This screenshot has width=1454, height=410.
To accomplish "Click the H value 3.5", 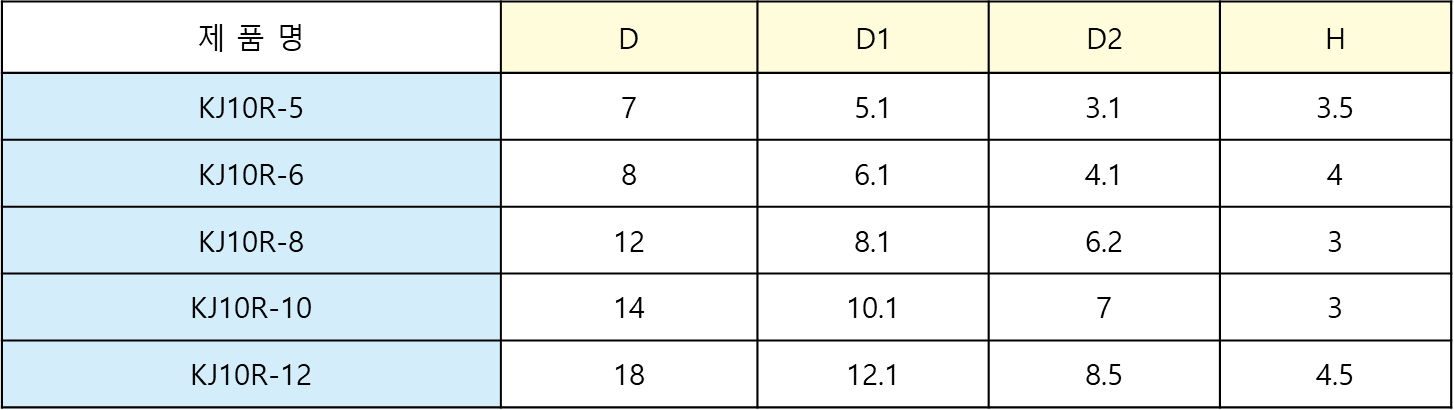I will pyautogui.click(x=1335, y=107).
